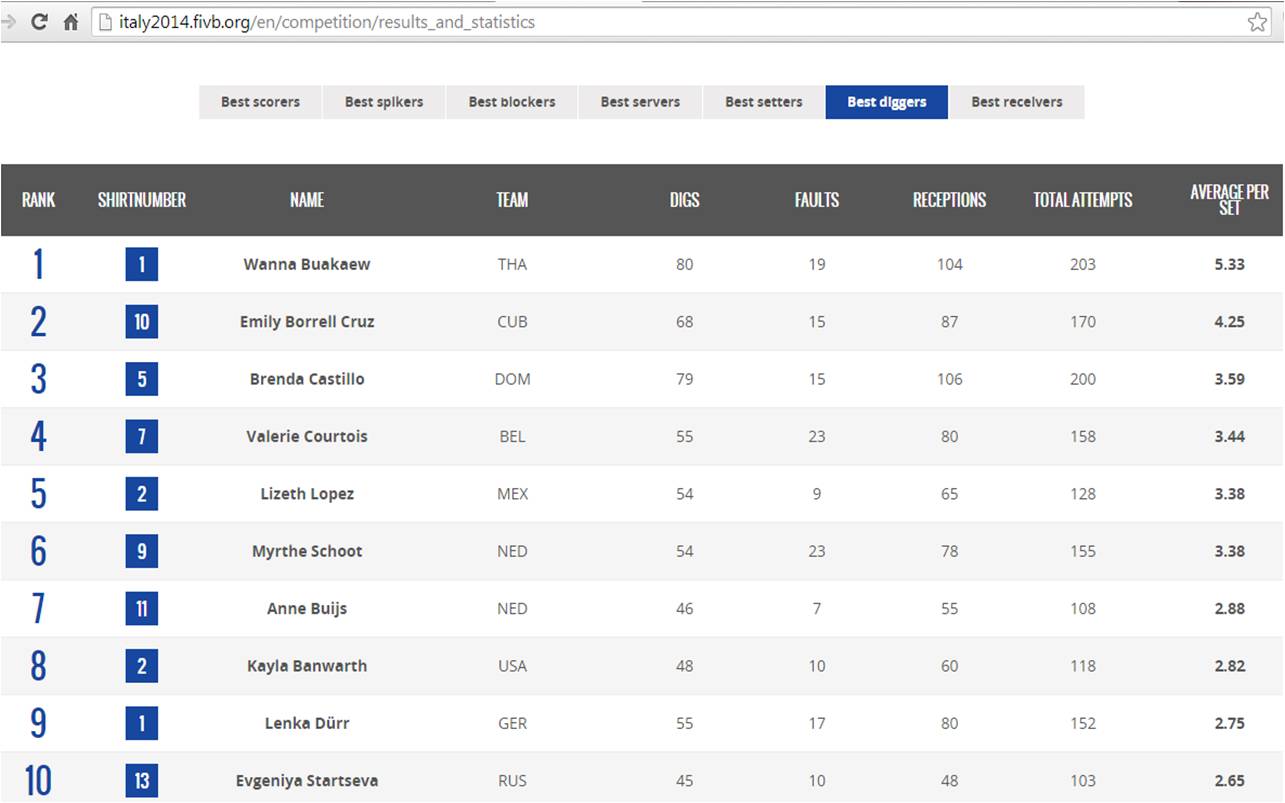Go to the Best setters tab
Viewport: 1285px width, 803px height.
(x=764, y=102)
